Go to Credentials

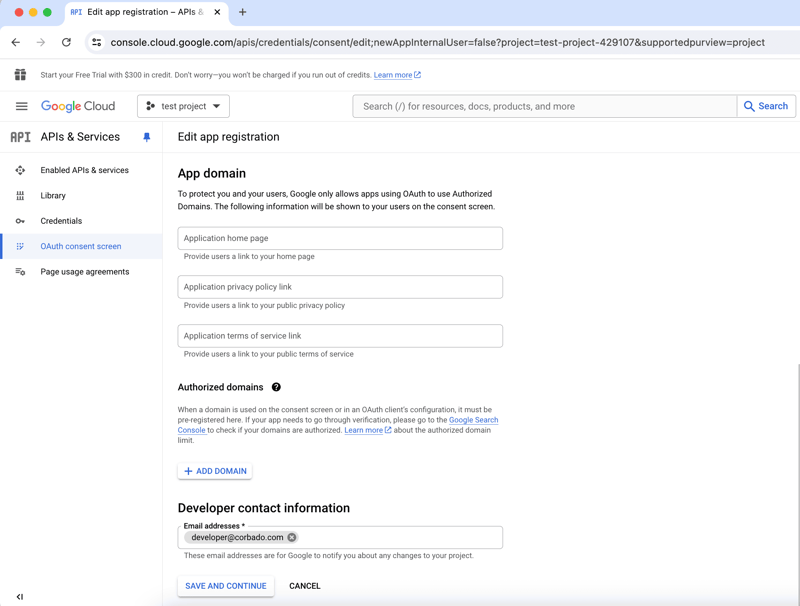pos(61,221)
